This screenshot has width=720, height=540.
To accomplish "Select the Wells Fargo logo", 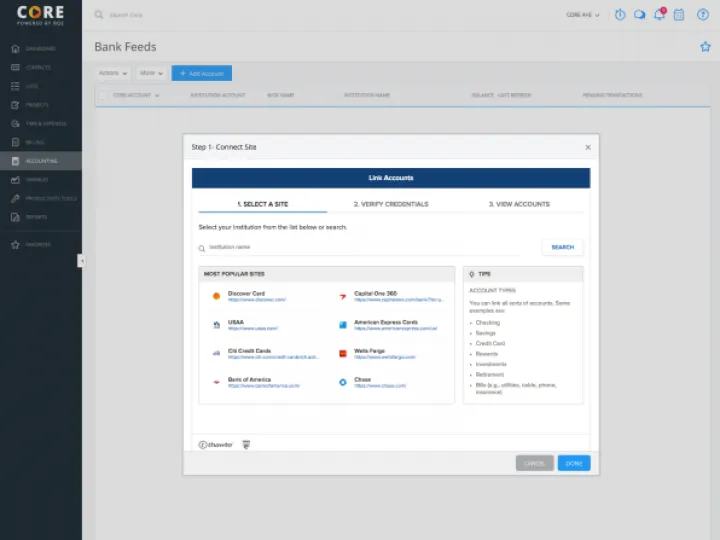I will pyautogui.click(x=343, y=354).
